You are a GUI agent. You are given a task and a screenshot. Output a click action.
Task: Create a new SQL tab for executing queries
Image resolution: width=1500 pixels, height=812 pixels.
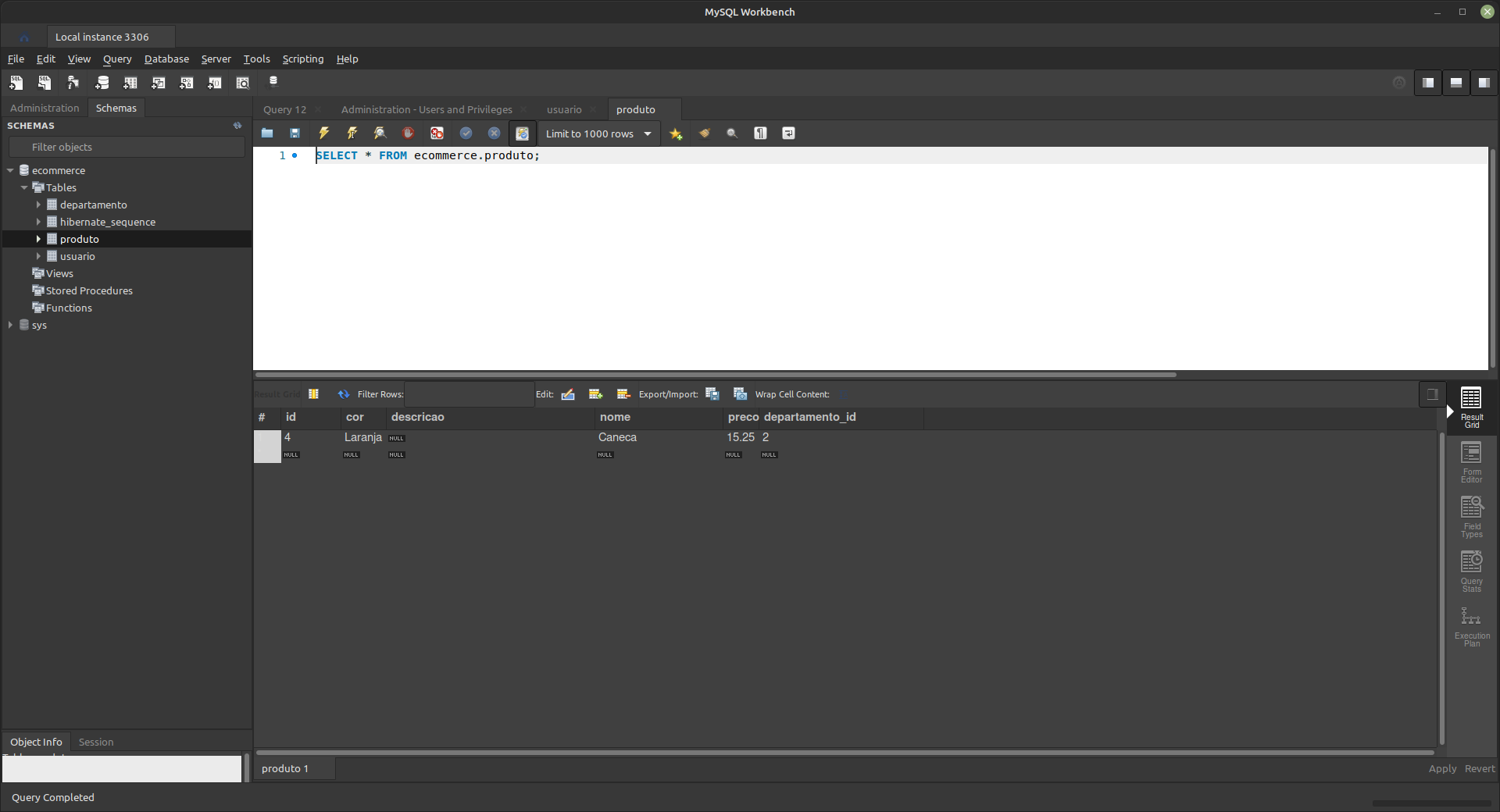[16, 83]
